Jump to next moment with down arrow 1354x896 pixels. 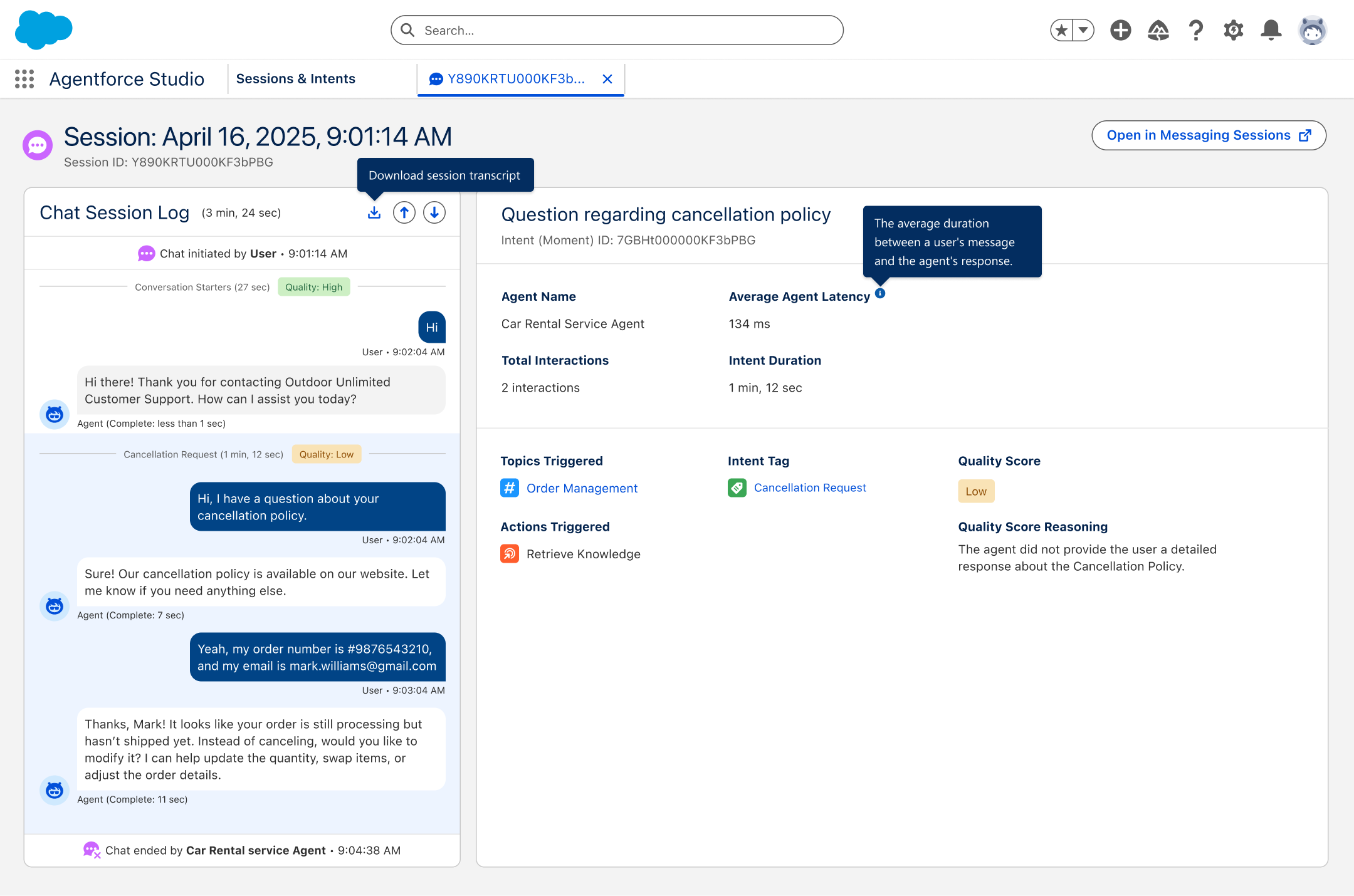pos(434,213)
